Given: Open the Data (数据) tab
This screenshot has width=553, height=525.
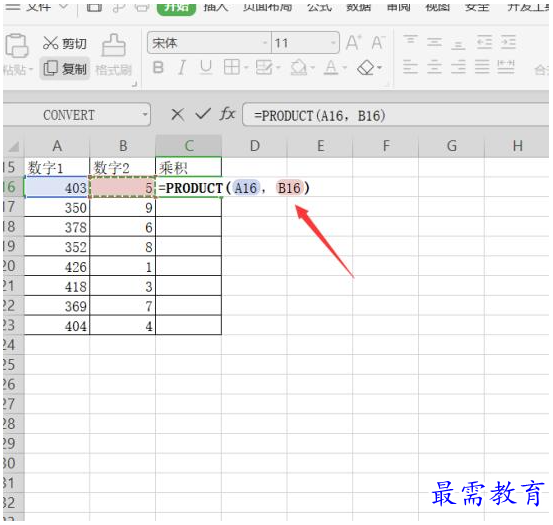Looking at the screenshot, I should [359, 8].
